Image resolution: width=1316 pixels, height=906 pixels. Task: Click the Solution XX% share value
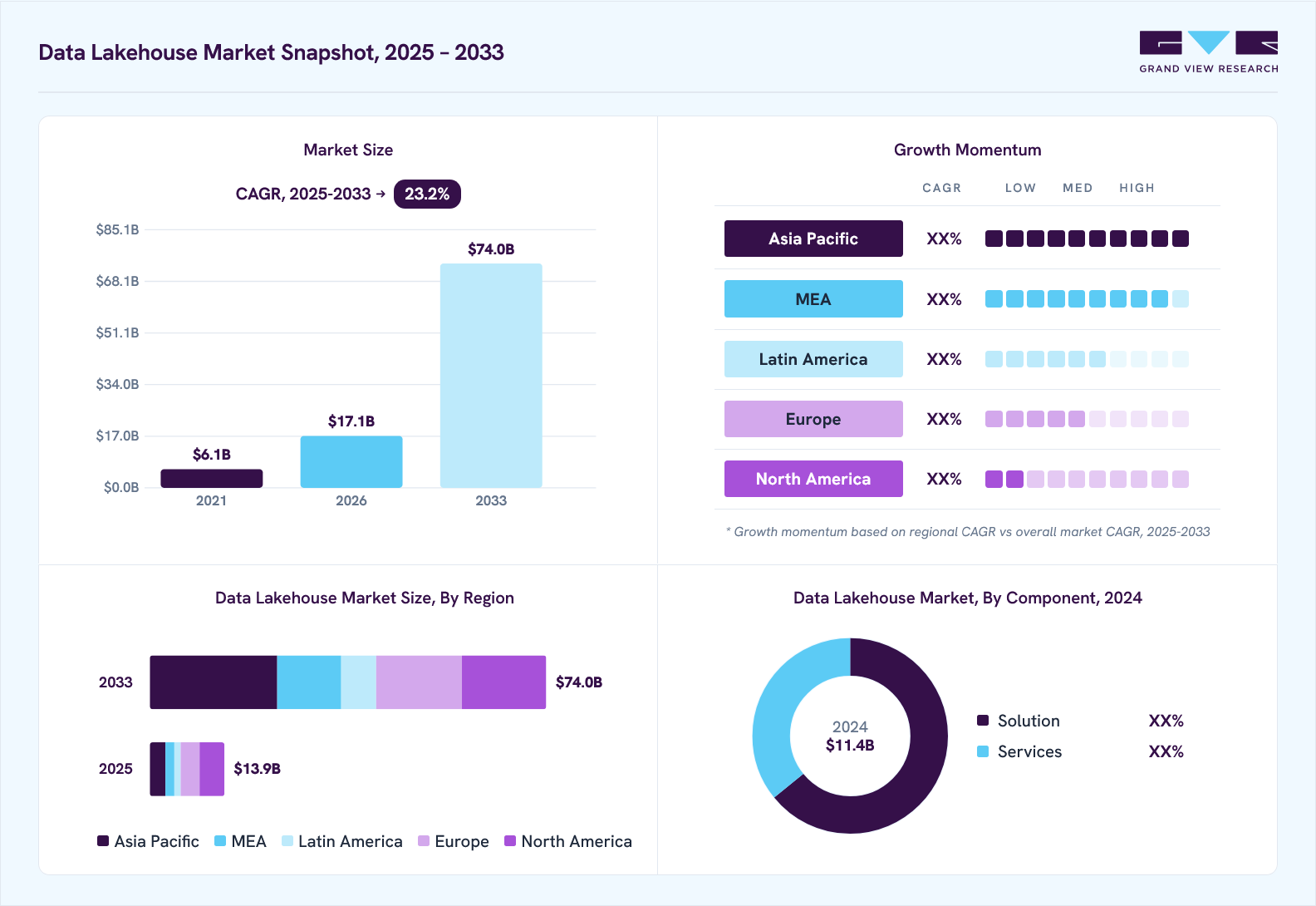click(x=1166, y=721)
